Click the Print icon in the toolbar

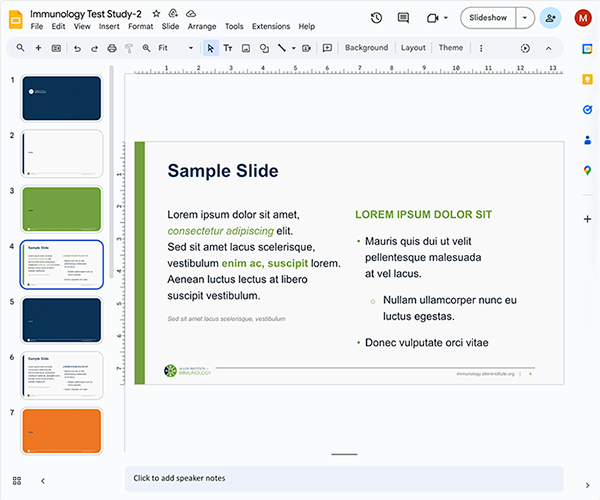click(112, 48)
